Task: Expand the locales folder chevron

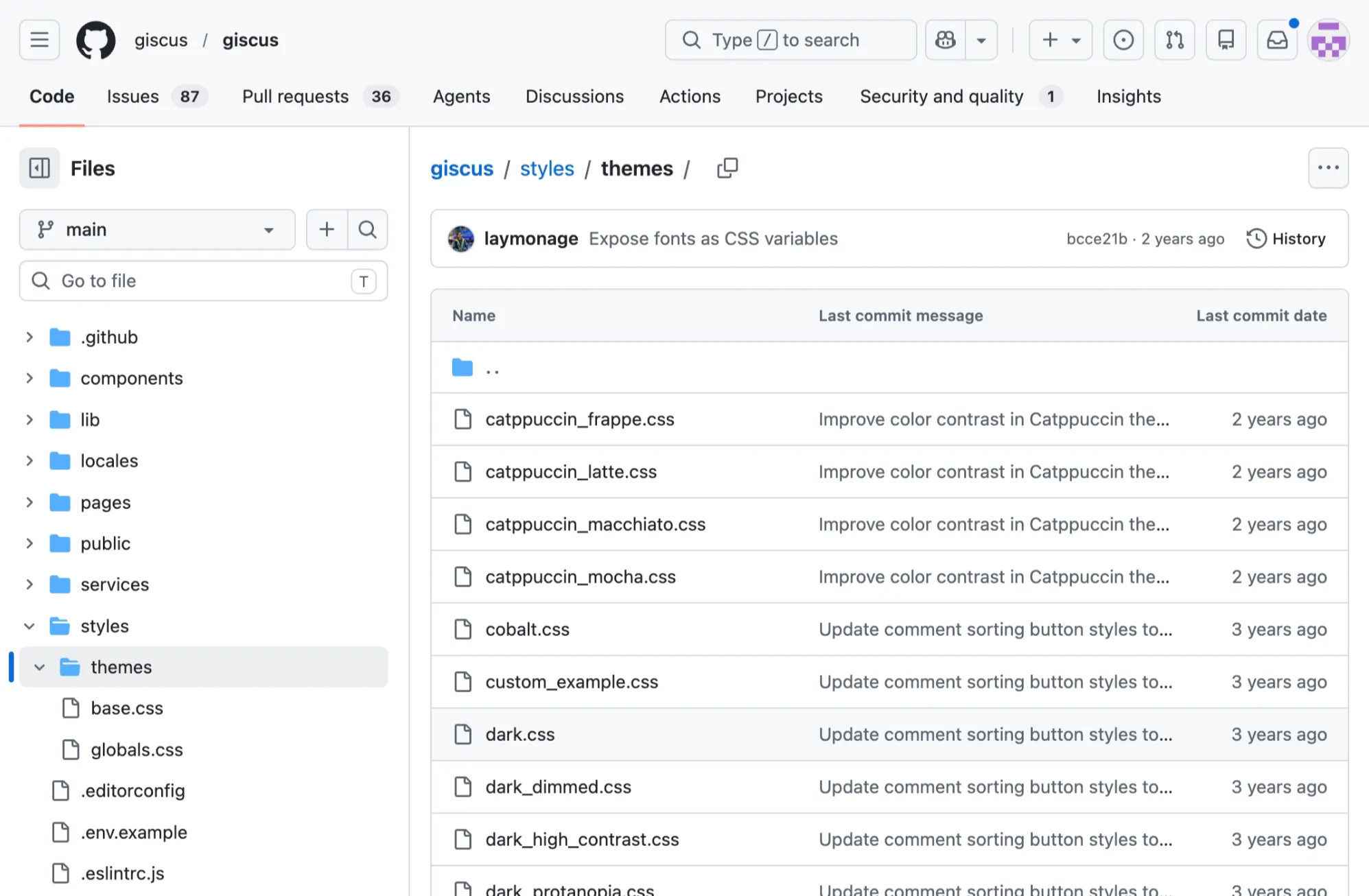Action: click(x=30, y=460)
